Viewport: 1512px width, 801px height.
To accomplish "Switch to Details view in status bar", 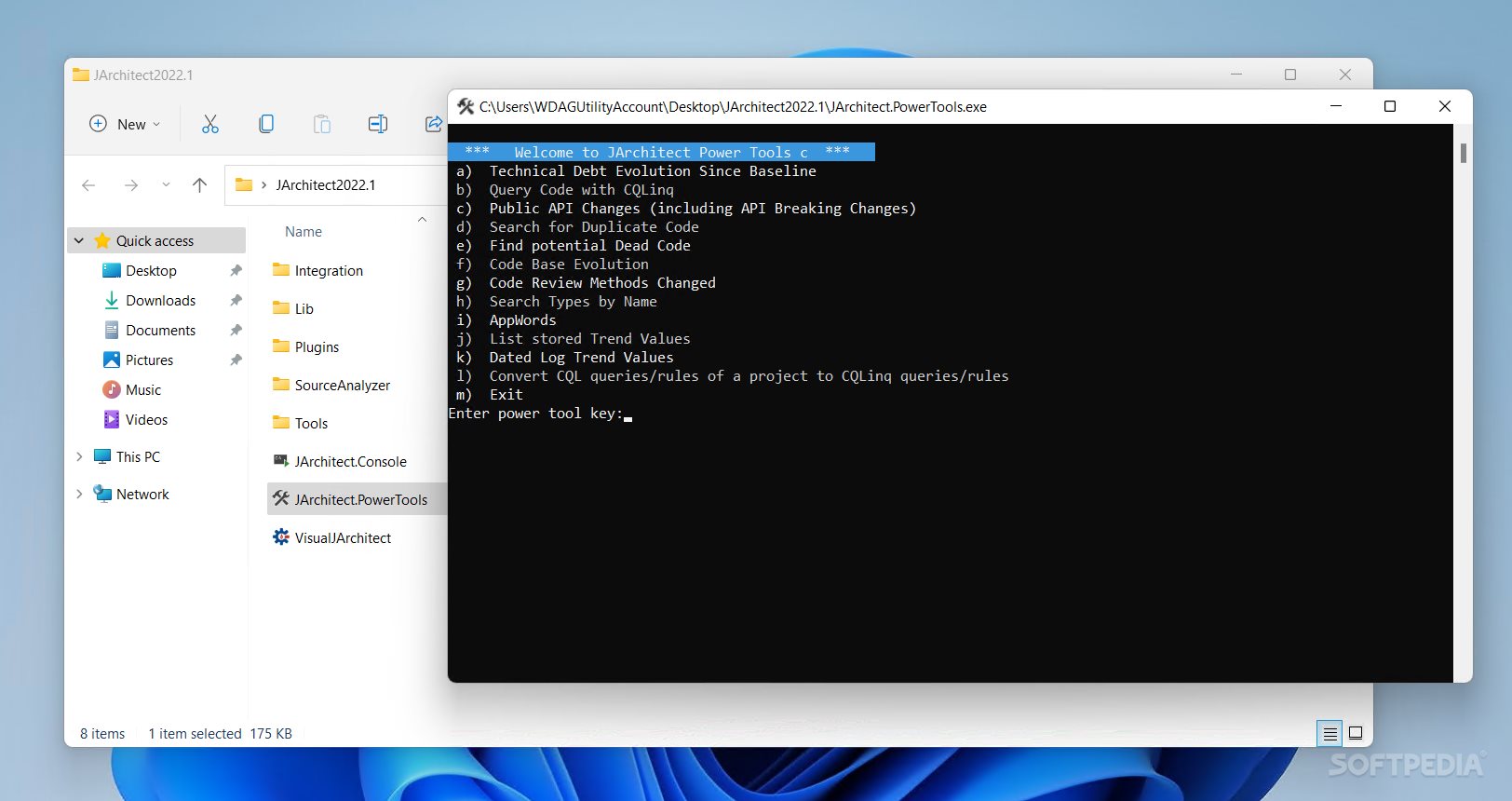I will [x=1330, y=734].
